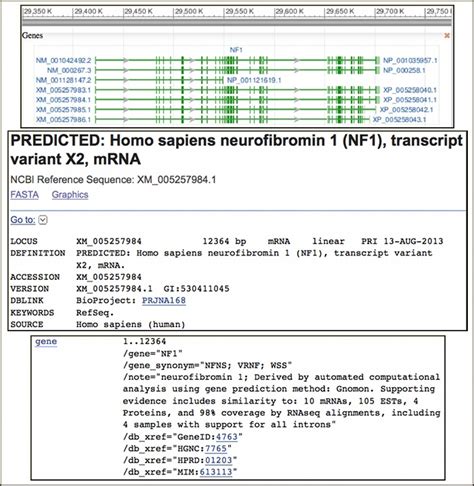Open MIM 613113 link

point(216,472)
